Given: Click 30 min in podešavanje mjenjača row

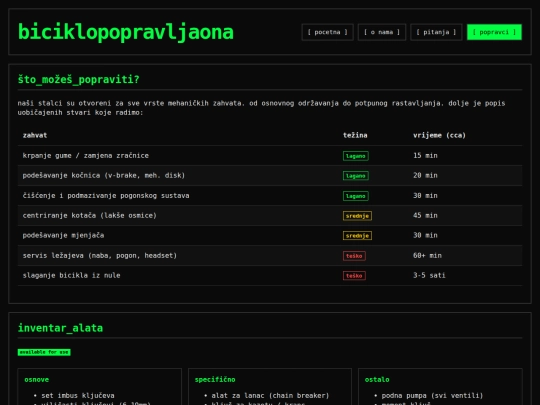Looking at the screenshot, I should (x=425, y=236).
